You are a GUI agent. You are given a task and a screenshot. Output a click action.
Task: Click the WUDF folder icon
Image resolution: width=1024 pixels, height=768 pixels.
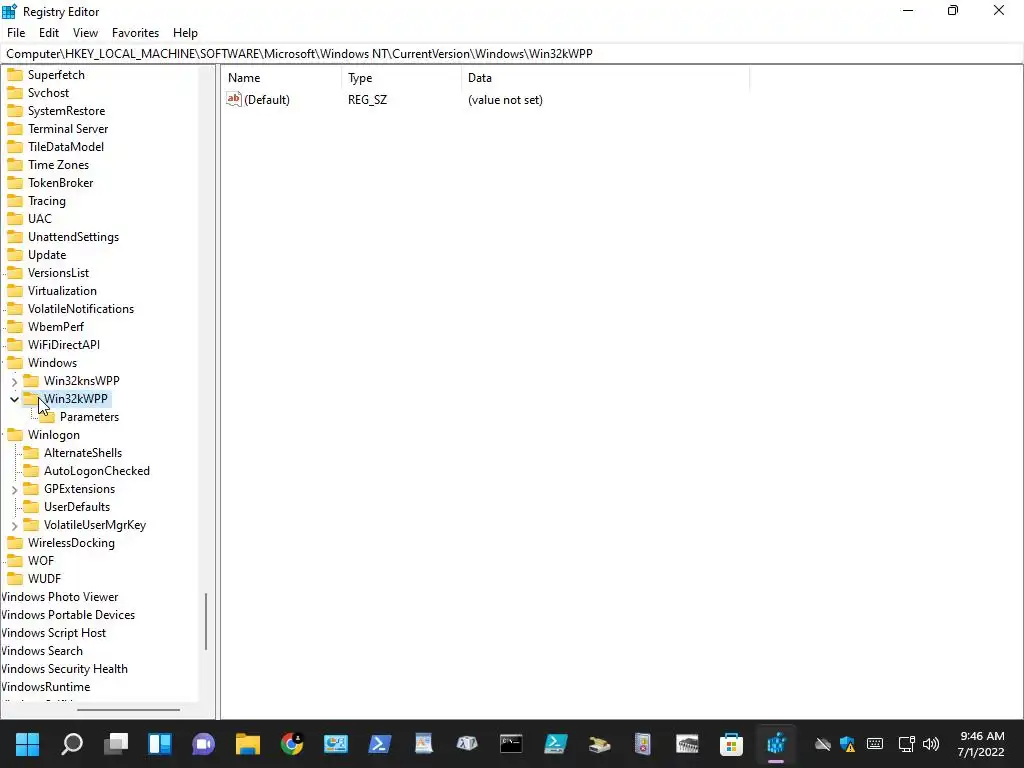pos(14,579)
